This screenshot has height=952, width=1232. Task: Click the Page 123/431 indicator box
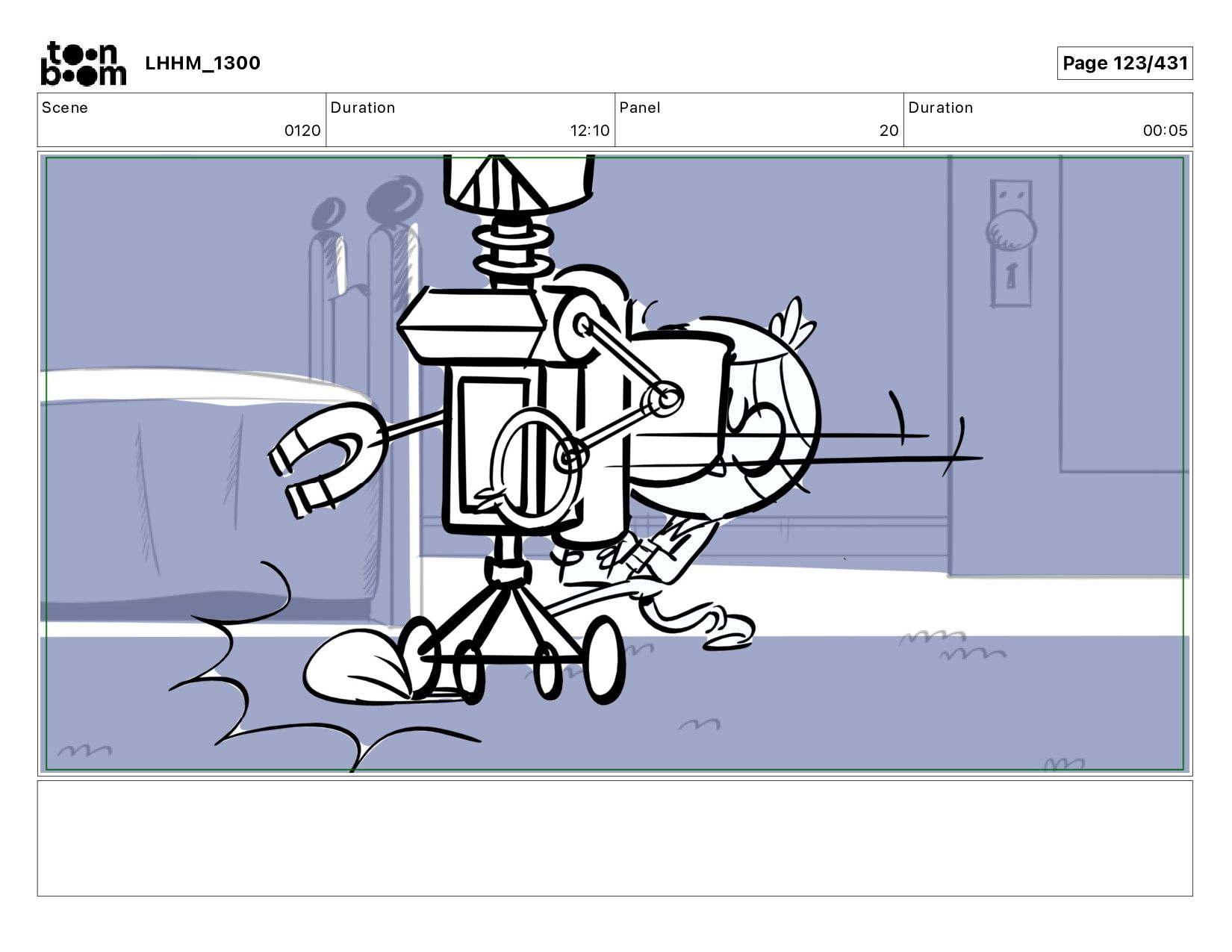1124,63
